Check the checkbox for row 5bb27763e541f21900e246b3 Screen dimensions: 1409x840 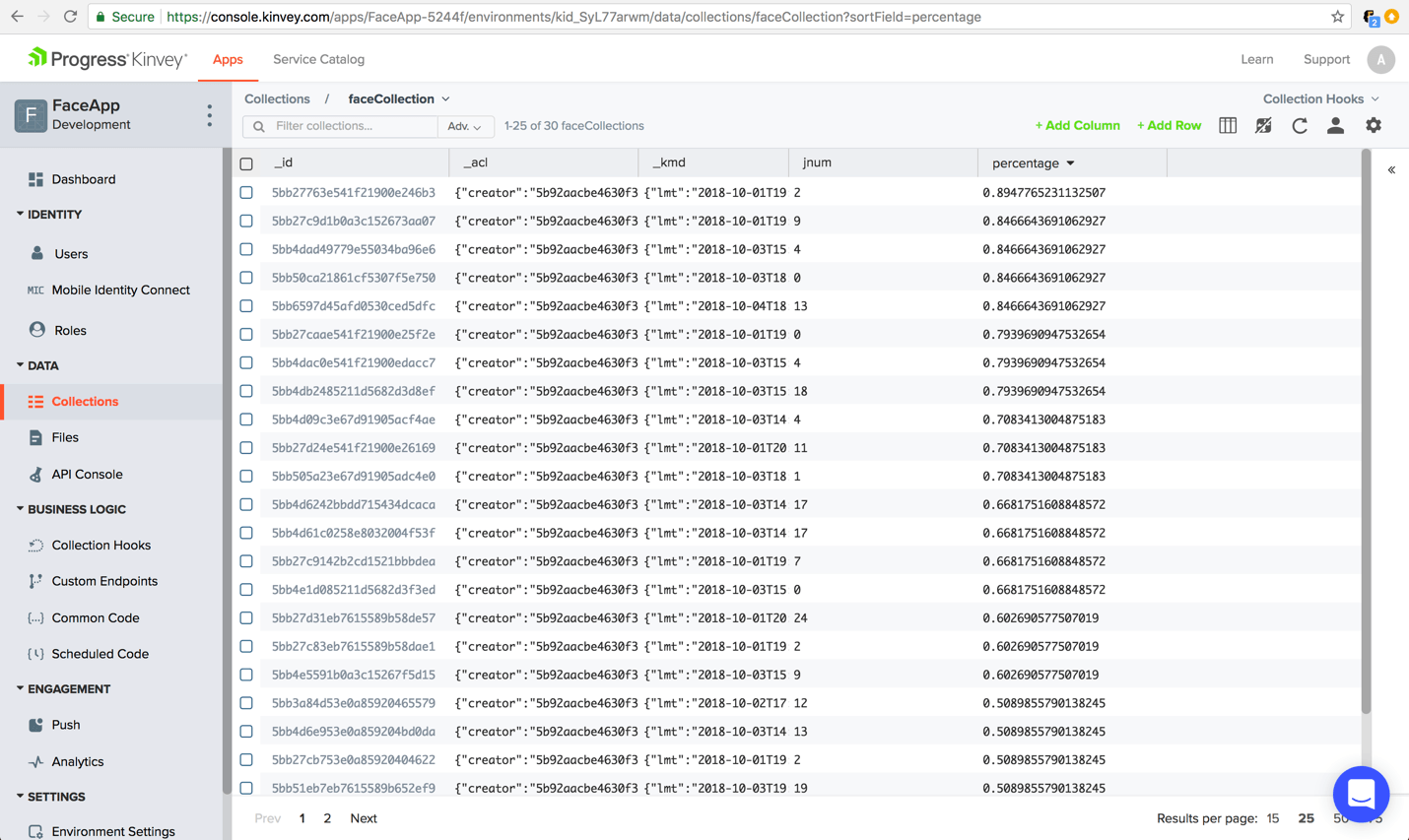(x=245, y=192)
